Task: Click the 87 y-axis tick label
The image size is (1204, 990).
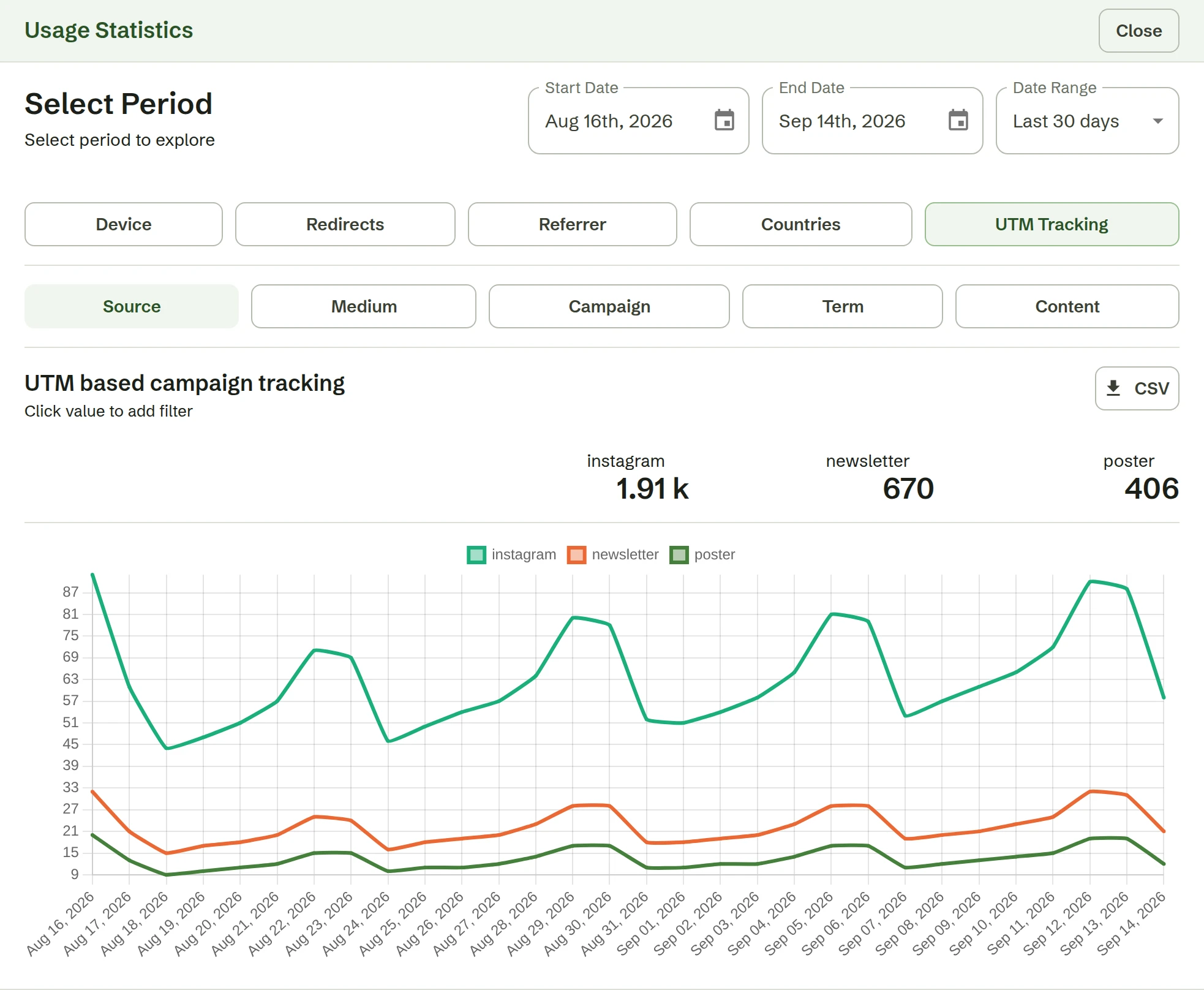Action: tap(70, 592)
